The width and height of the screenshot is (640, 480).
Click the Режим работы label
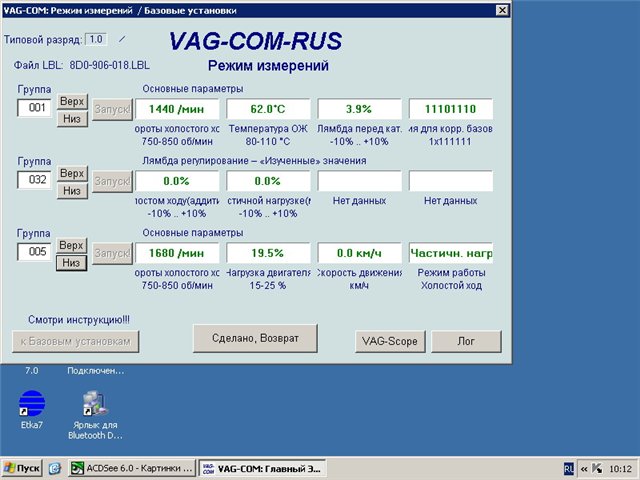451,273
